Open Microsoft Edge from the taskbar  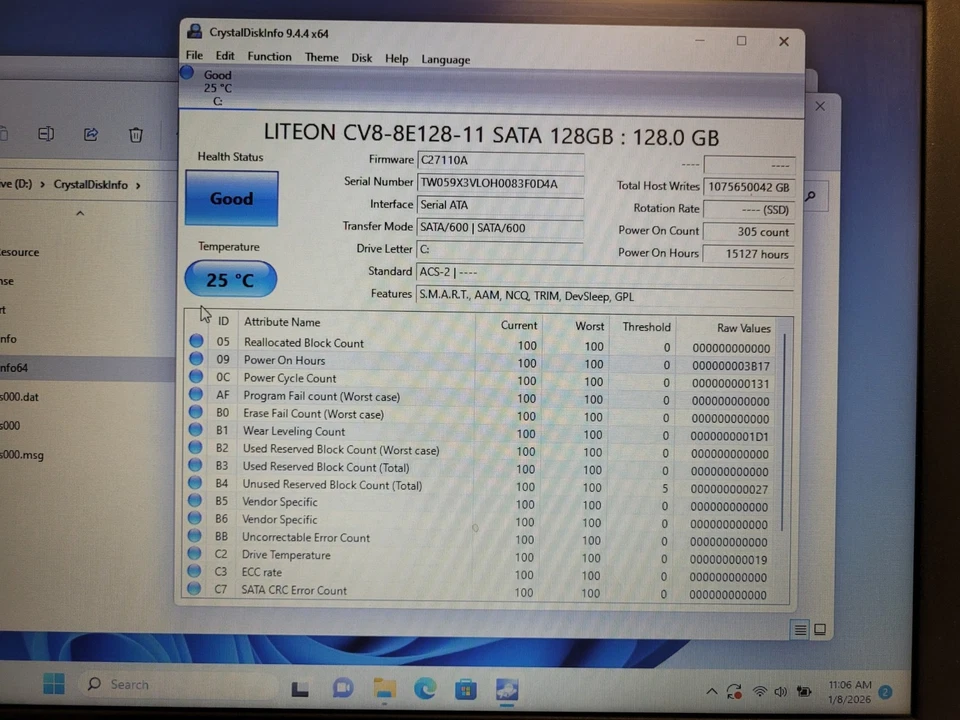pyautogui.click(x=424, y=689)
